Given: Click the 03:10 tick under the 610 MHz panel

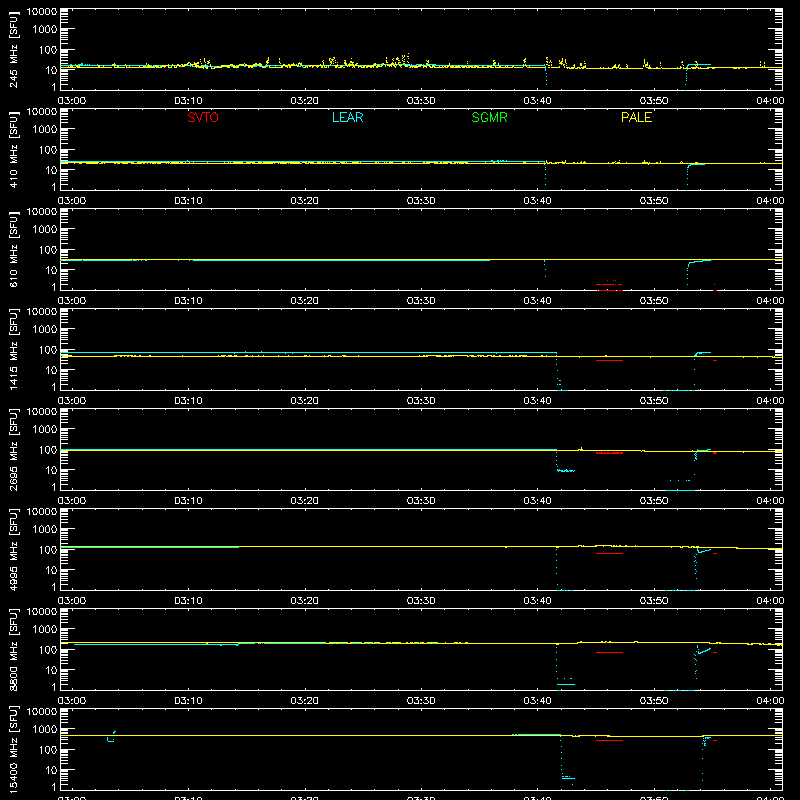Looking at the screenshot, I should pyautogui.click(x=188, y=301).
